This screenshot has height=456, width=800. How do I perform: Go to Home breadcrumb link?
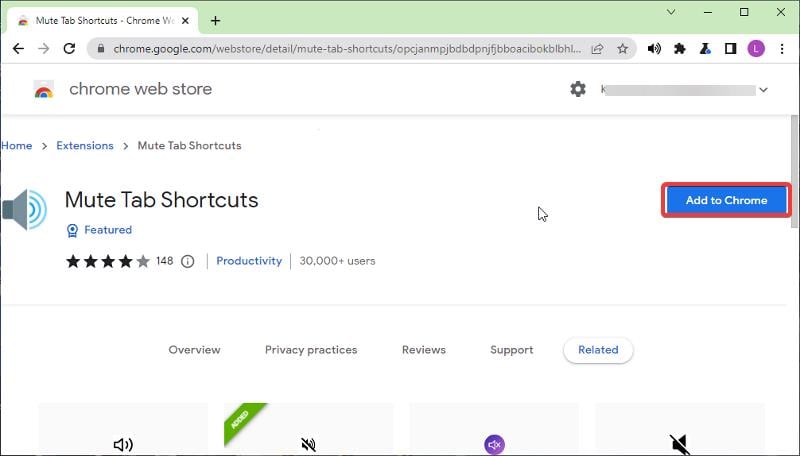[16, 145]
